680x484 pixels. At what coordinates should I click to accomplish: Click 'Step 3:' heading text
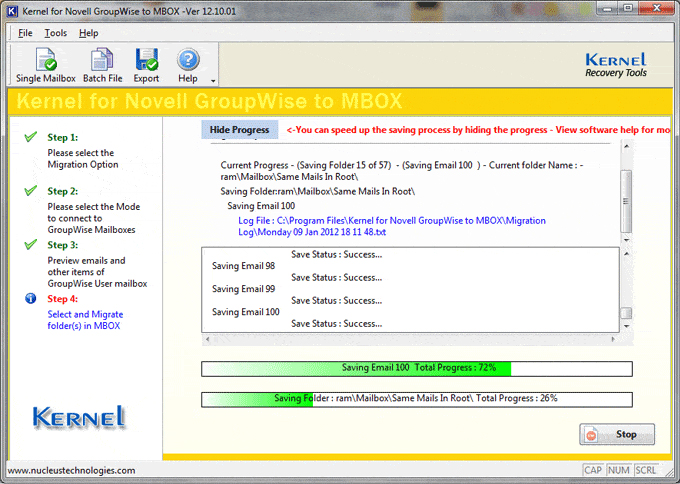63,245
